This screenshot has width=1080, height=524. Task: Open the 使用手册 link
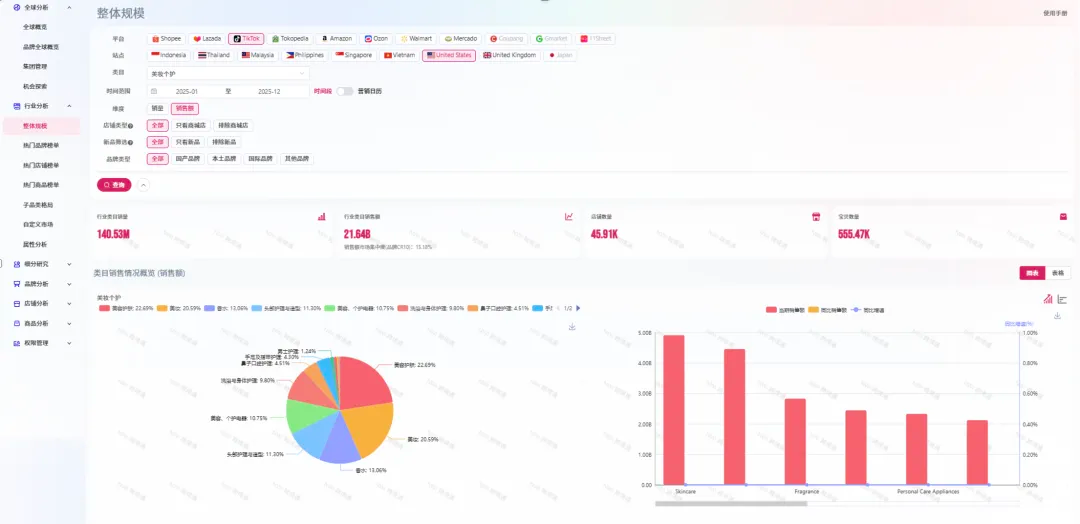pyautogui.click(x=1055, y=13)
